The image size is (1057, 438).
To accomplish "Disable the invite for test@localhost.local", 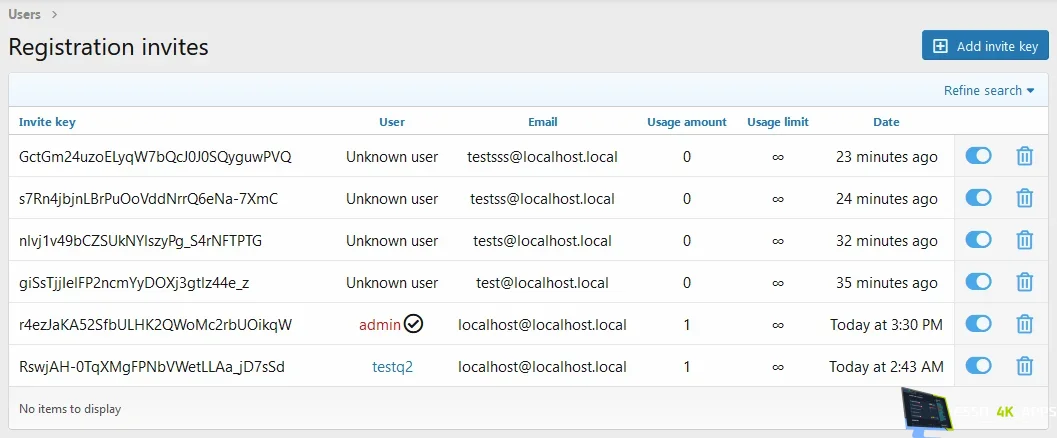I will point(978,282).
